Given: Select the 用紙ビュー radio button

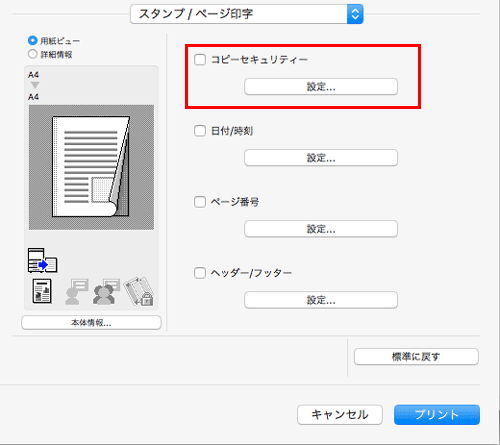Looking at the screenshot, I should 32,41.
